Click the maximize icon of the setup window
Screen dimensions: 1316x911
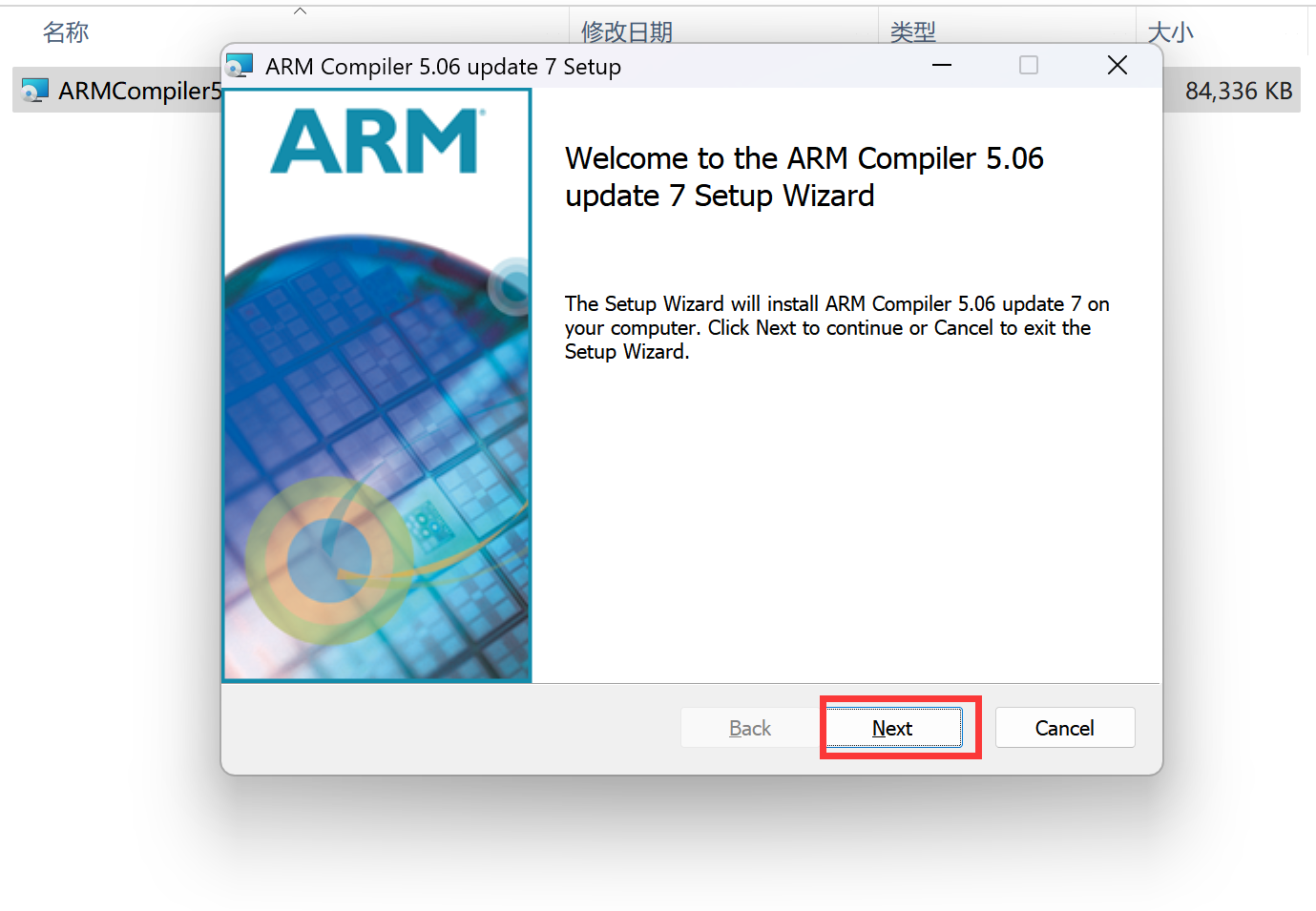(1028, 66)
